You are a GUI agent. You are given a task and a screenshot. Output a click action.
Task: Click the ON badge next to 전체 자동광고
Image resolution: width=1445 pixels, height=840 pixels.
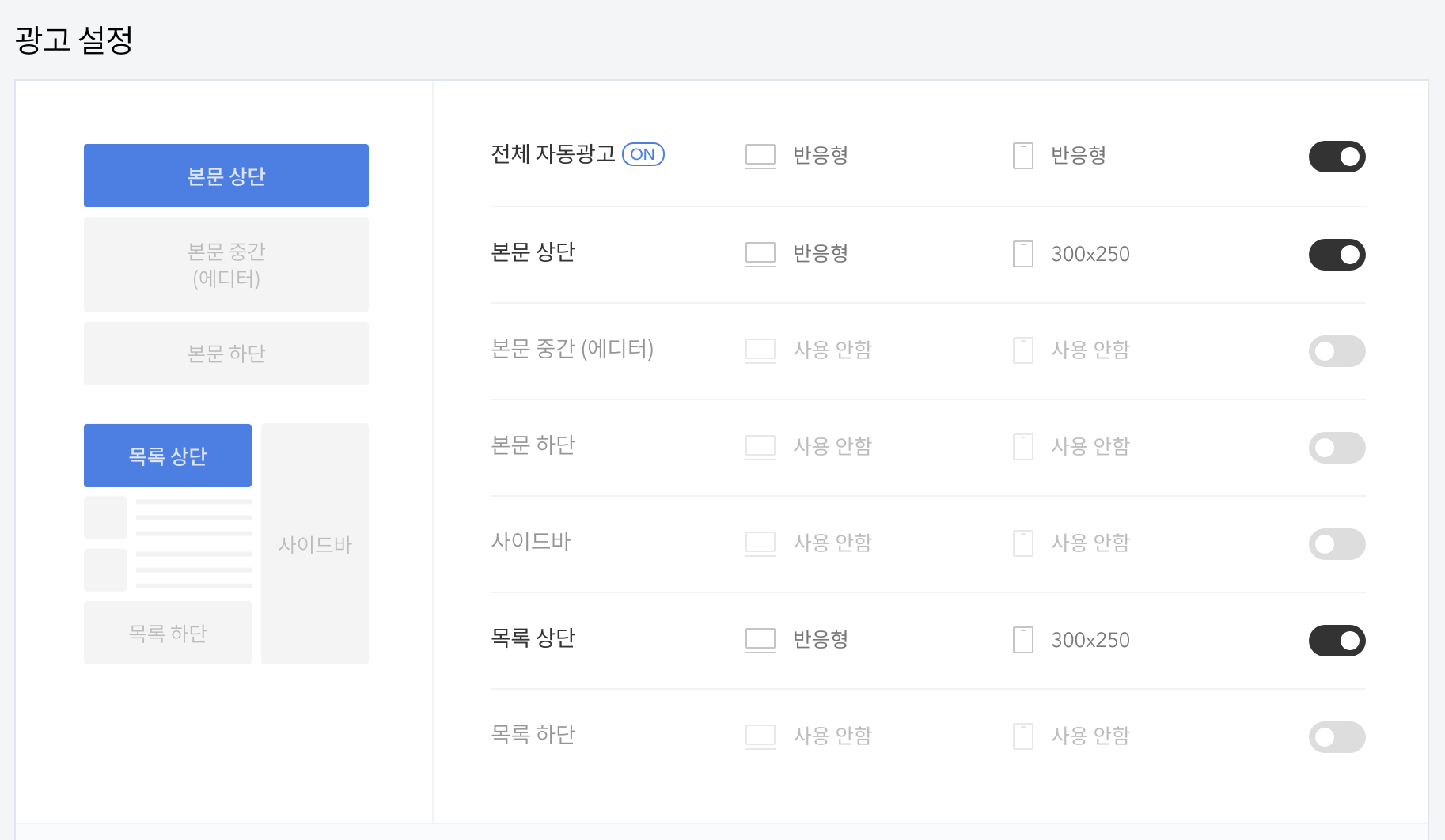(643, 154)
